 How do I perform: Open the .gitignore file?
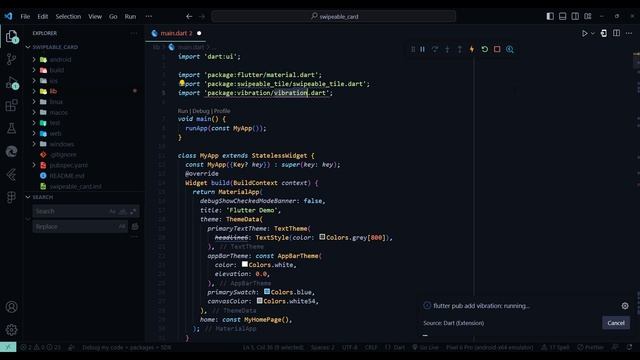click(x=63, y=155)
